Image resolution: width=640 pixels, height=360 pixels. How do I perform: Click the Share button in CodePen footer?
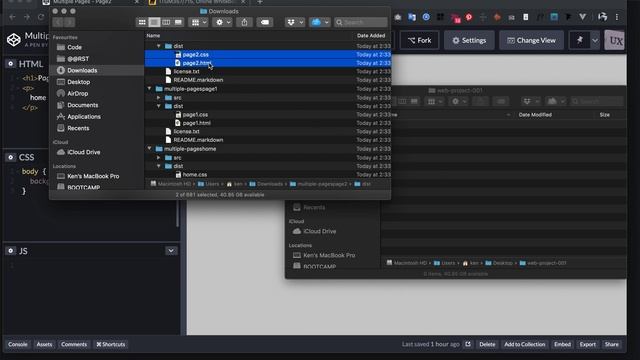point(611,344)
